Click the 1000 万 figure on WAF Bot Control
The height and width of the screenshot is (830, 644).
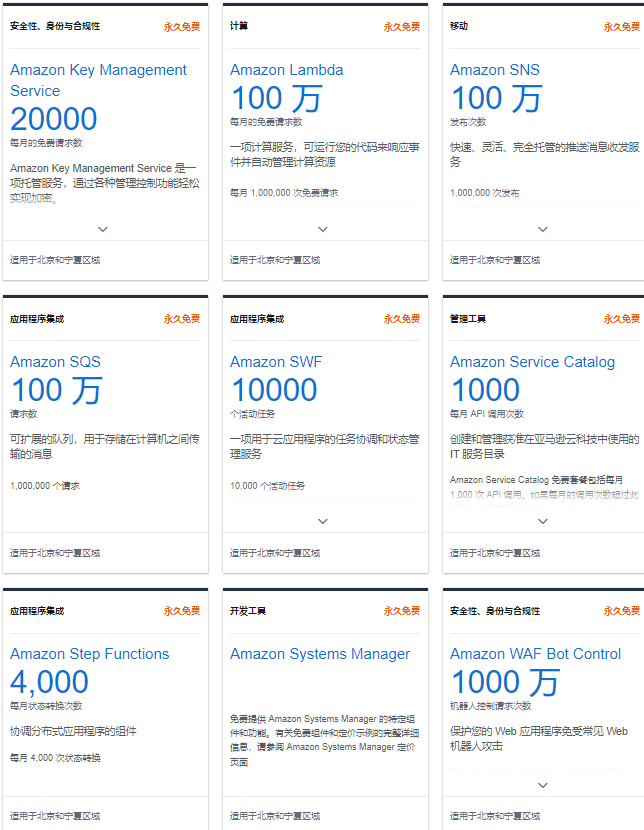click(505, 682)
